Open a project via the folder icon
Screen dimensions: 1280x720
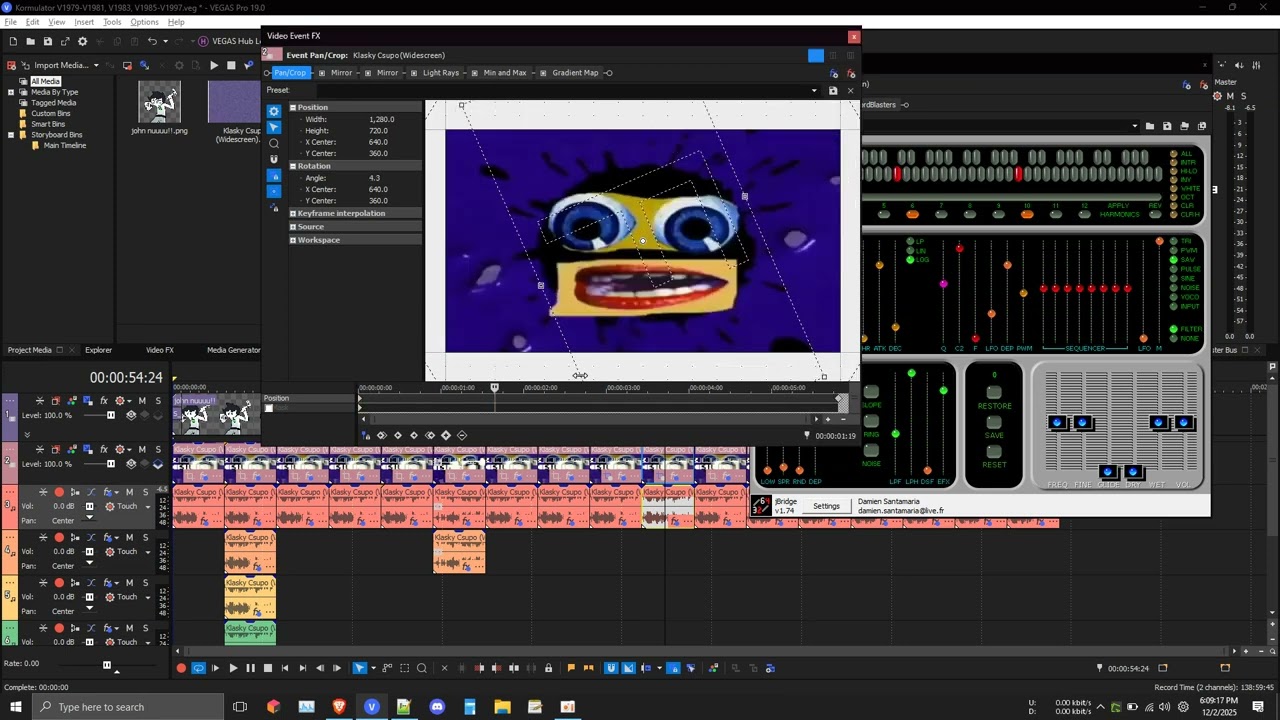point(30,41)
